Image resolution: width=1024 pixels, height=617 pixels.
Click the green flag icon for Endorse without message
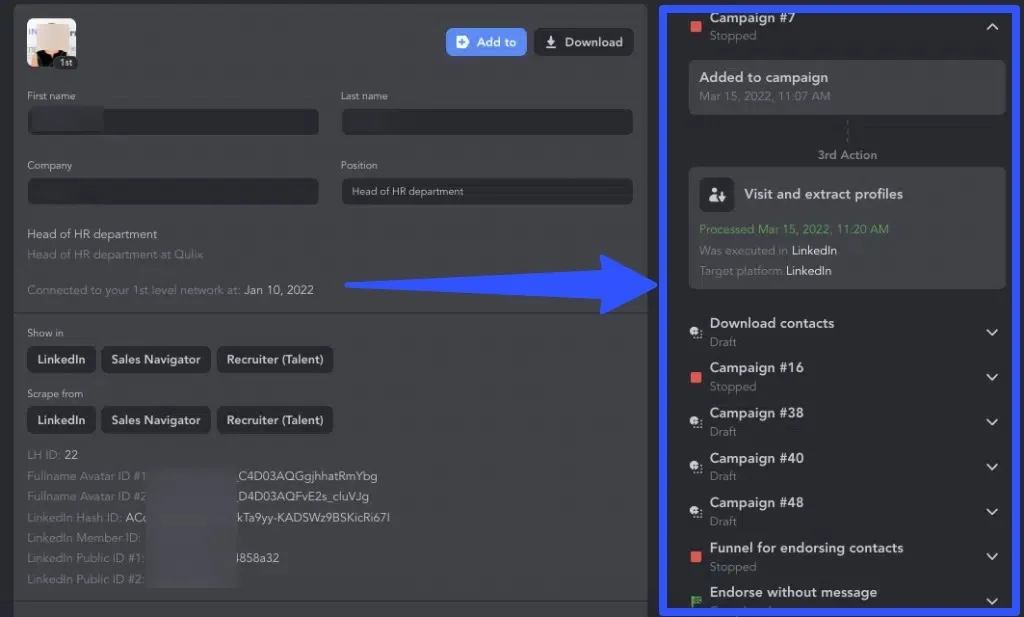(696, 601)
